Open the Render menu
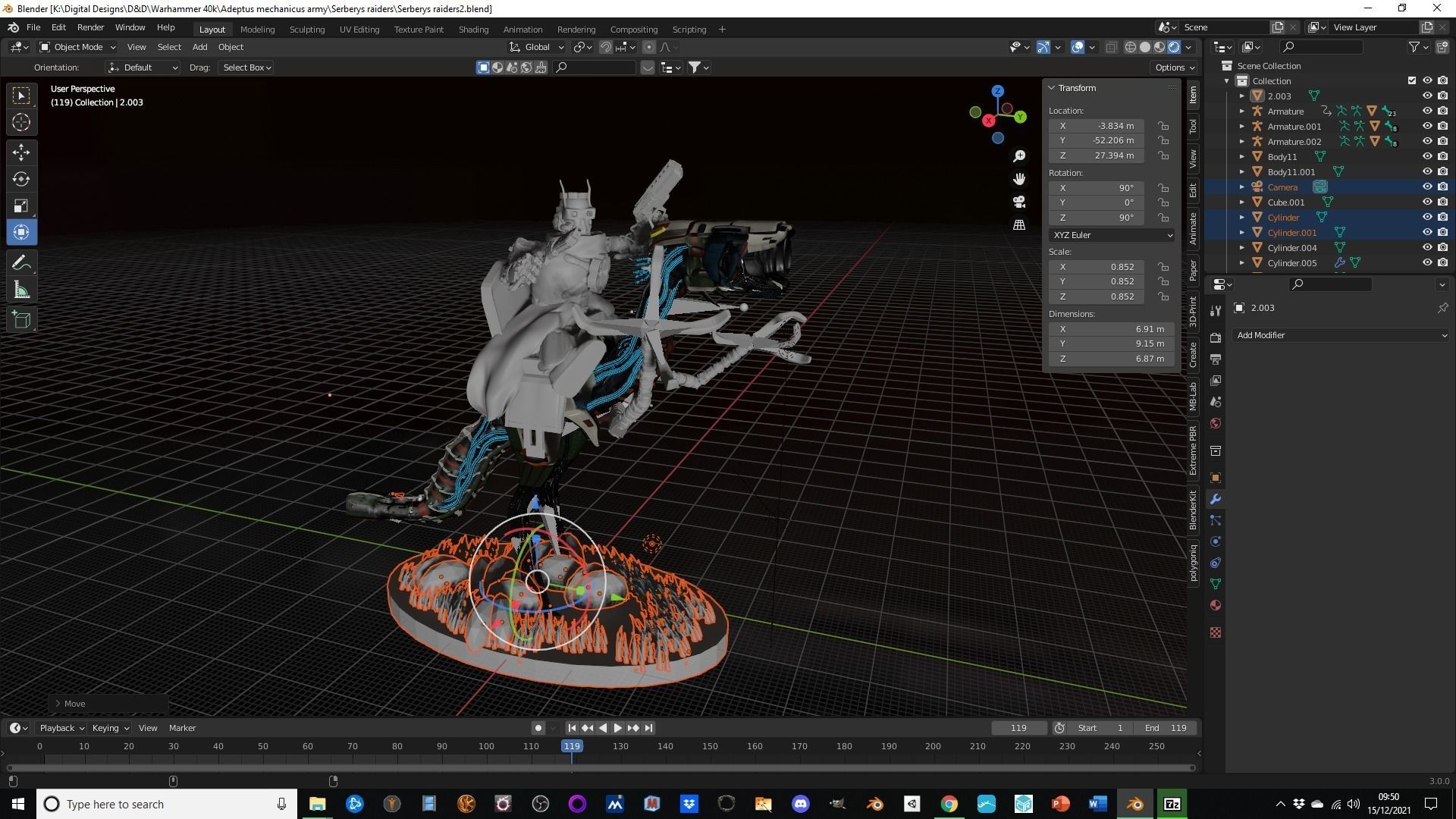The width and height of the screenshot is (1456, 819). click(90, 27)
